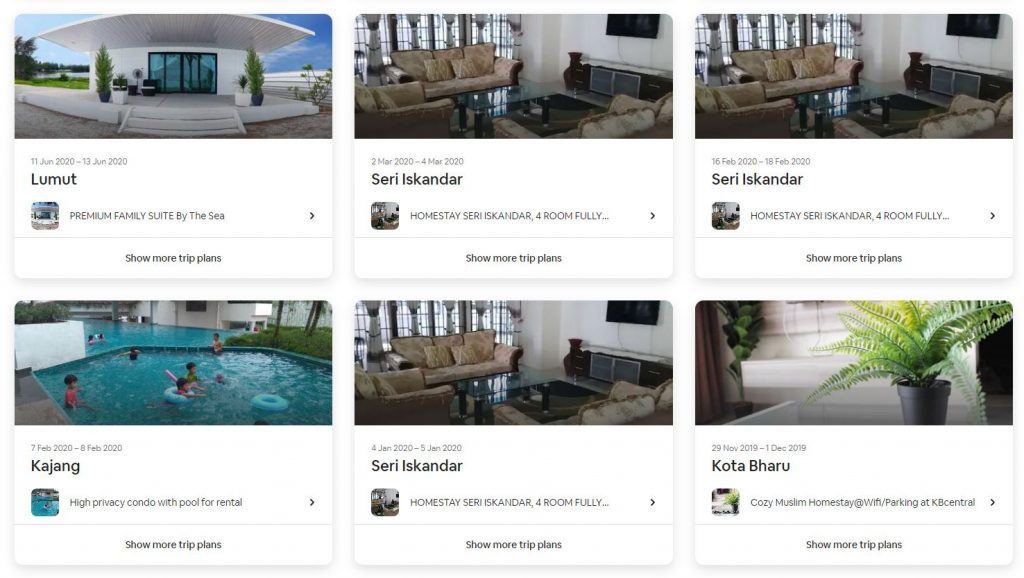The image size is (1024, 578).
Task: Click chevron next to Cozy Muslim Homestay listing
Action: [993, 502]
